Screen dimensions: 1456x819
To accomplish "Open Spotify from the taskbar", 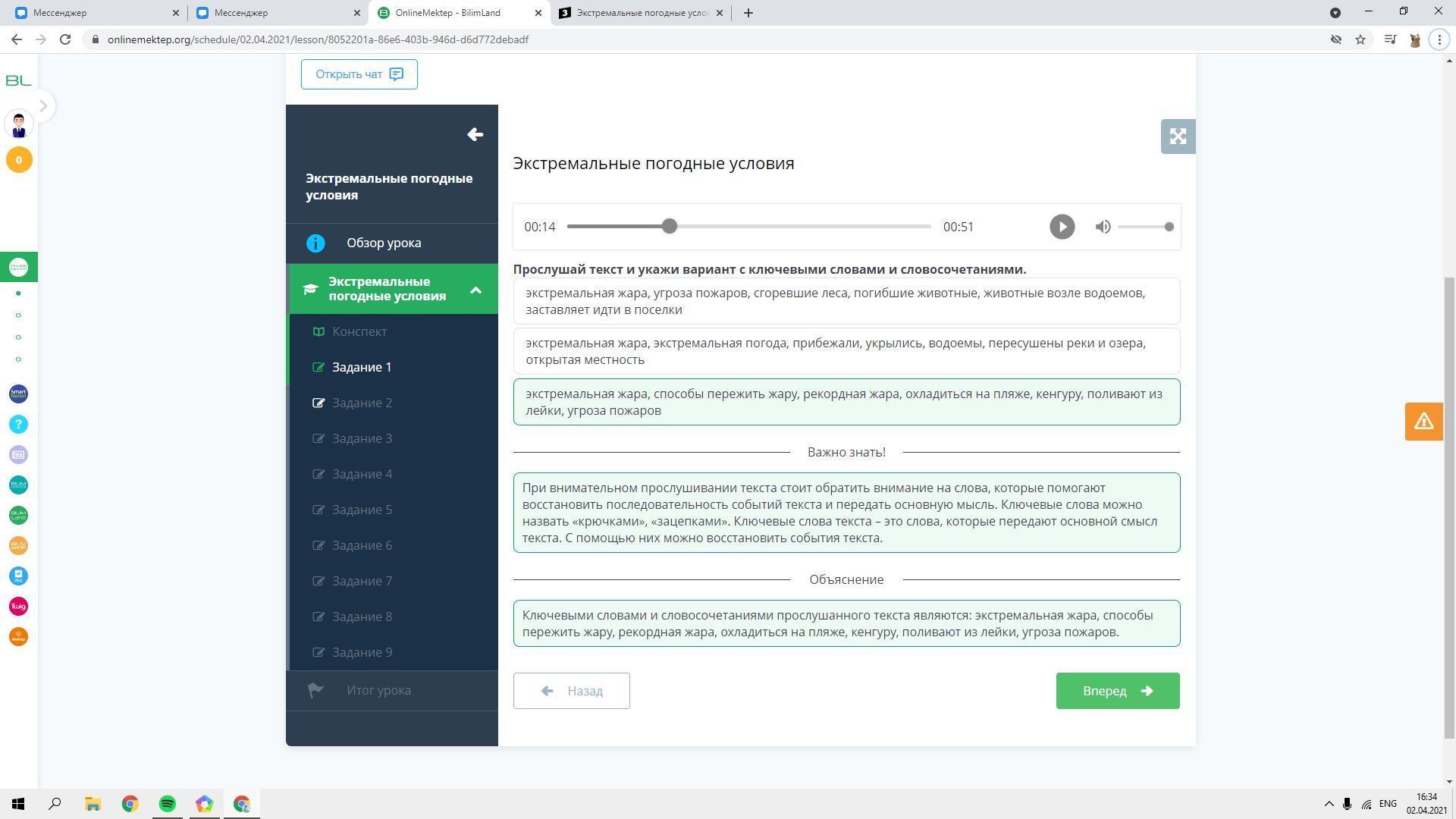I will pos(167,804).
